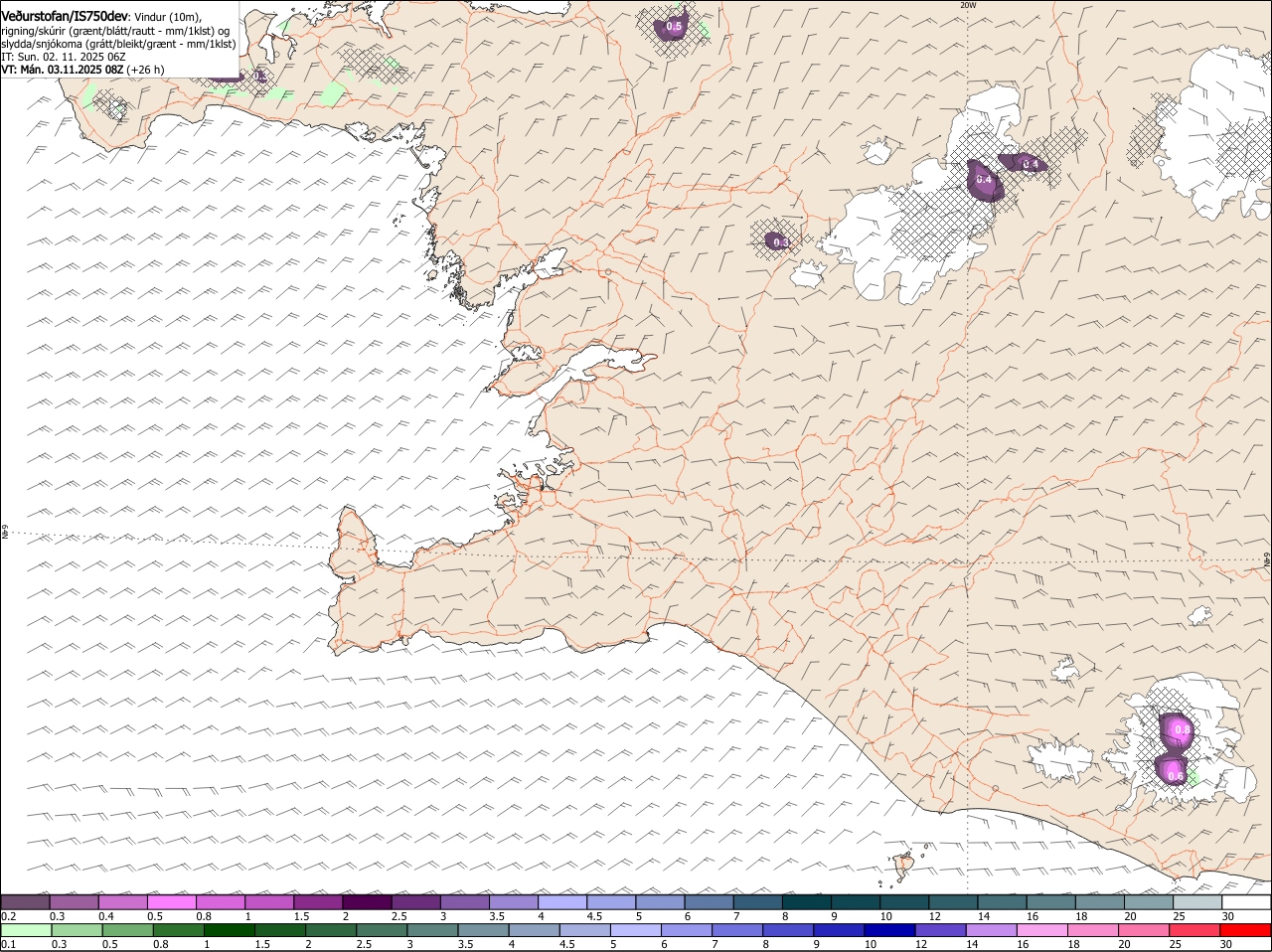Pick top-row dark teal swatch starting at 8
Image resolution: width=1272 pixels, height=952 pixels.
point(807,902)
